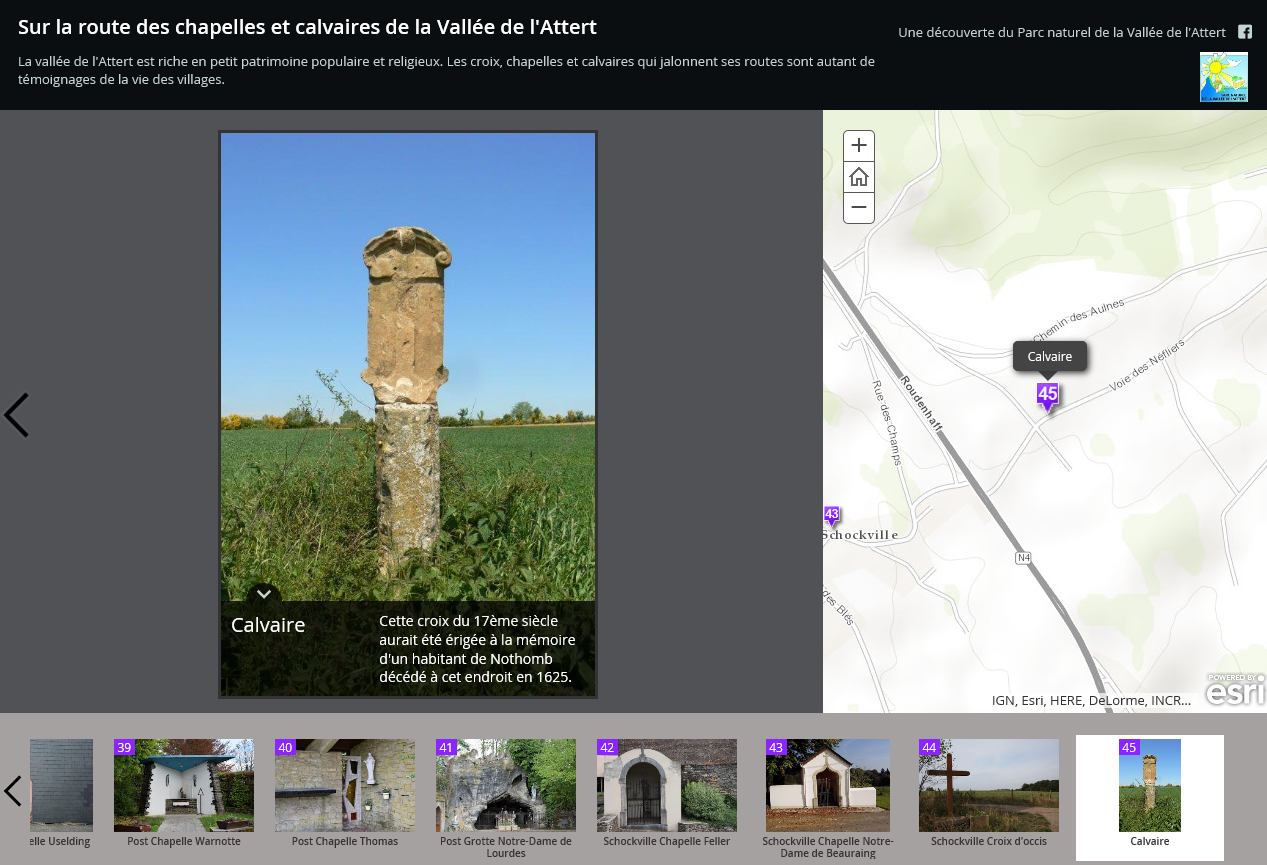
Task: Open the map attribution text link
Action: point(1090,701)
